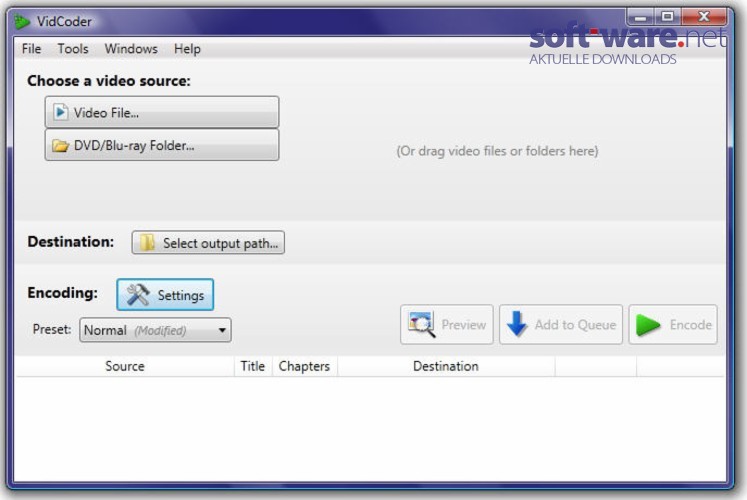The image size is (747, 500).
Task: Open the File menu
Action: (x=31, y=49)
